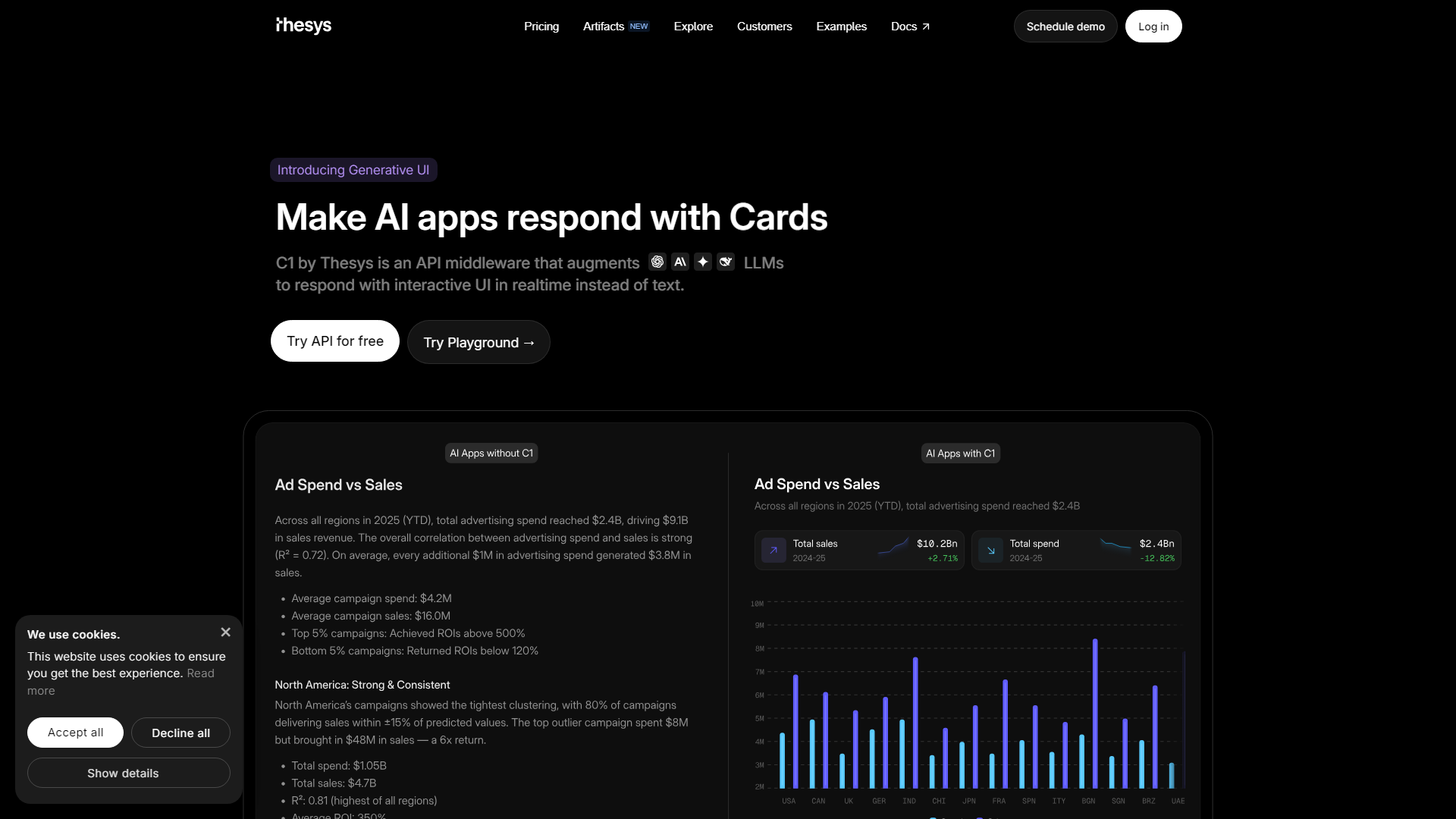Click the Log in button
The image size is (1456, 819).
click(x=1153, y=27)
